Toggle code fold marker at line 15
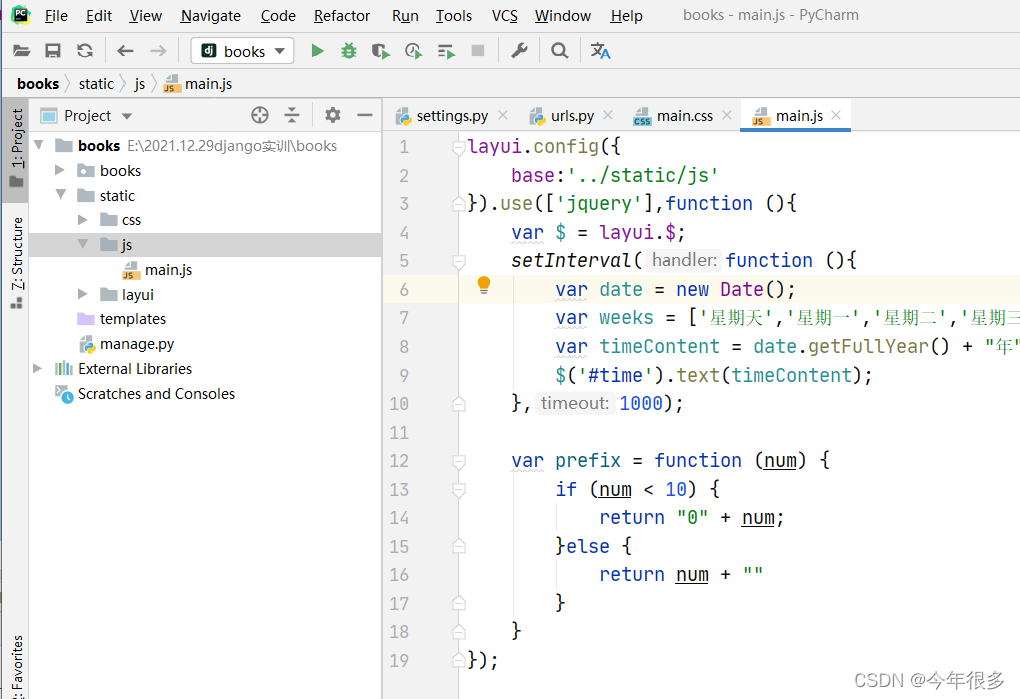The image size is (1020, 699). pos(459,546)
